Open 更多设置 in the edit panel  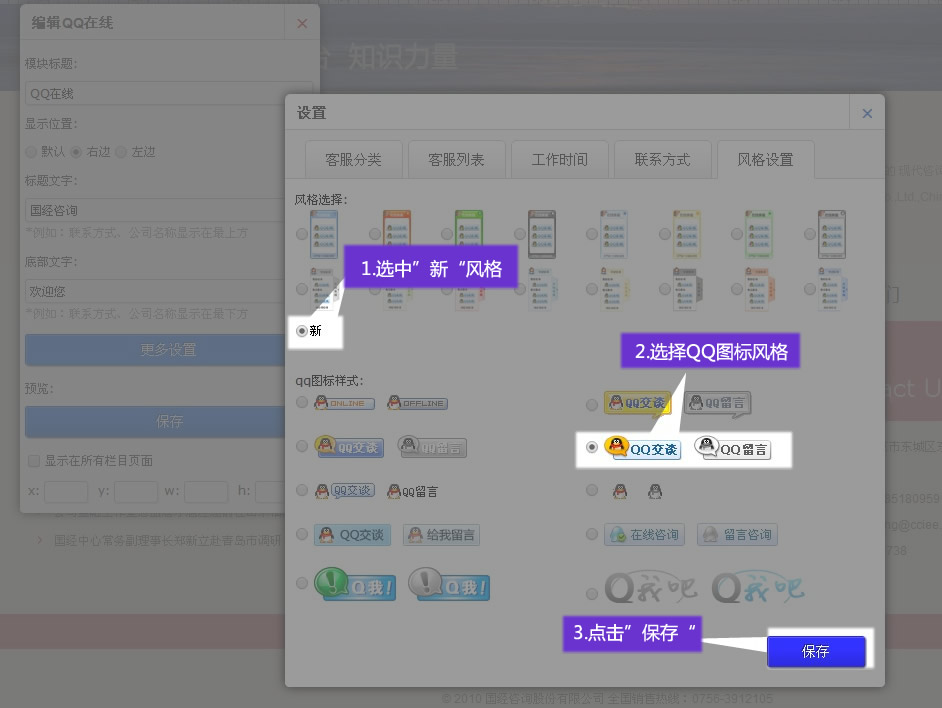pyautogui.click(x=168, y=350)
